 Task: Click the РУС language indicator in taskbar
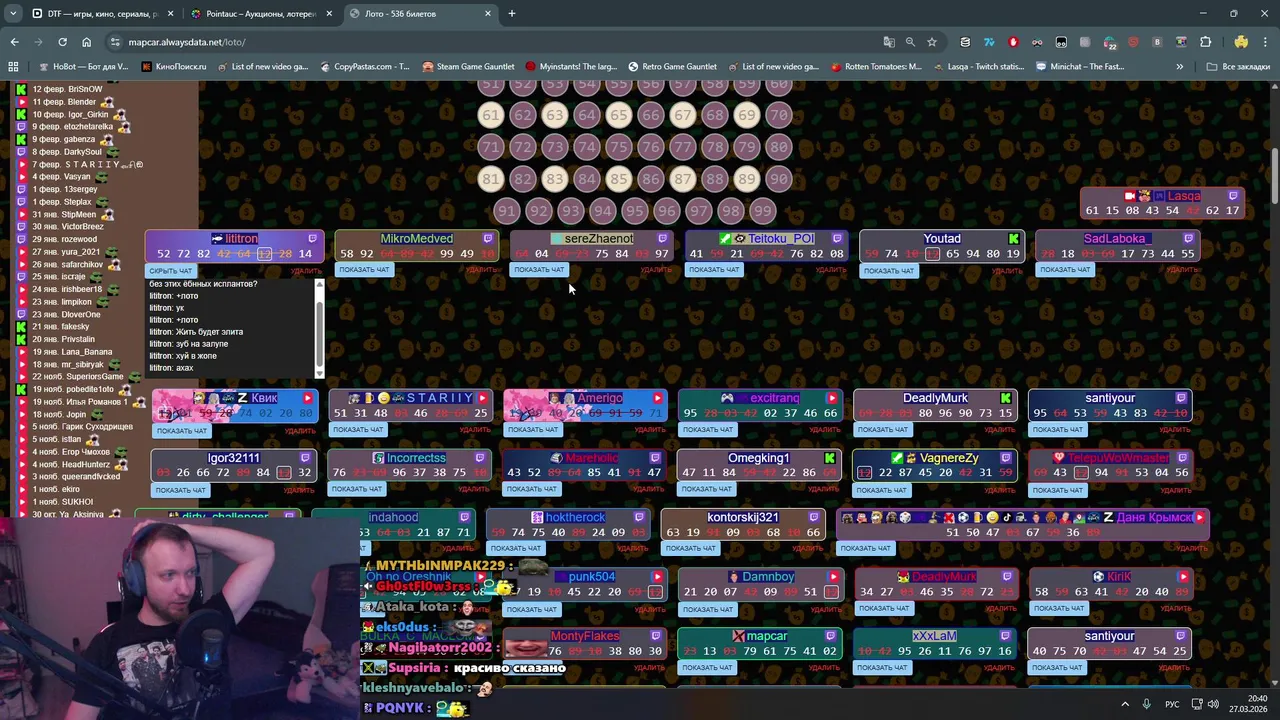coord(1172,704)
